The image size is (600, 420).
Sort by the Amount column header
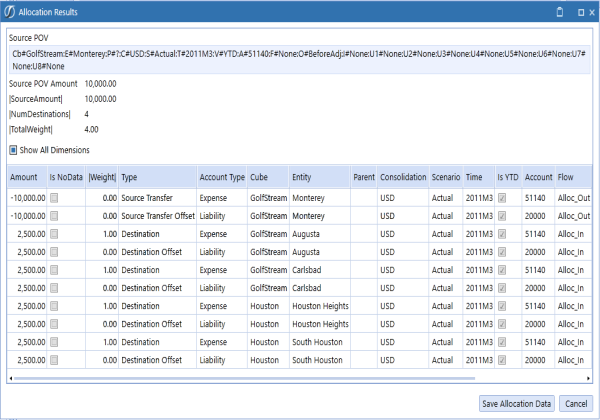[x=24, y=176]
